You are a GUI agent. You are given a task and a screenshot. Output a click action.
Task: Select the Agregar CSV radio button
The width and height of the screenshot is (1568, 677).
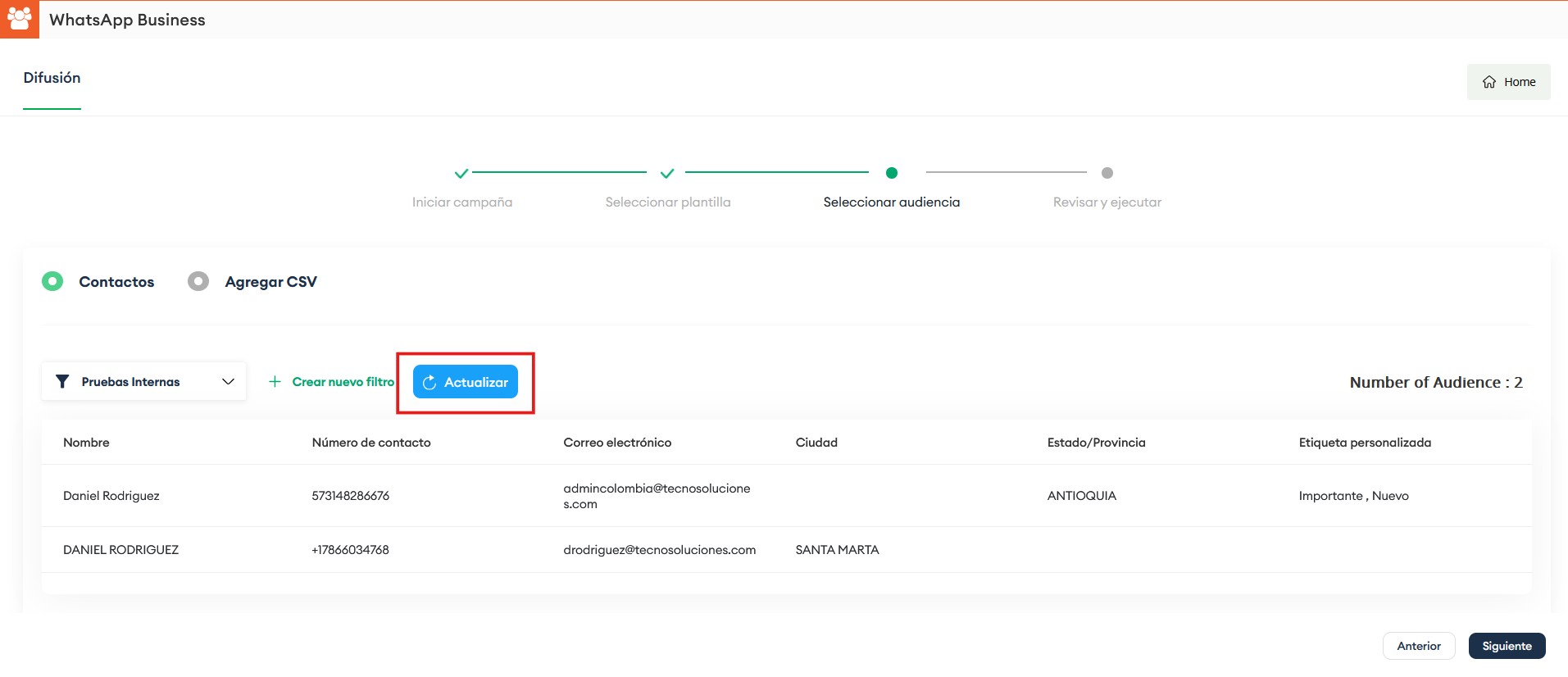[198, 281]
